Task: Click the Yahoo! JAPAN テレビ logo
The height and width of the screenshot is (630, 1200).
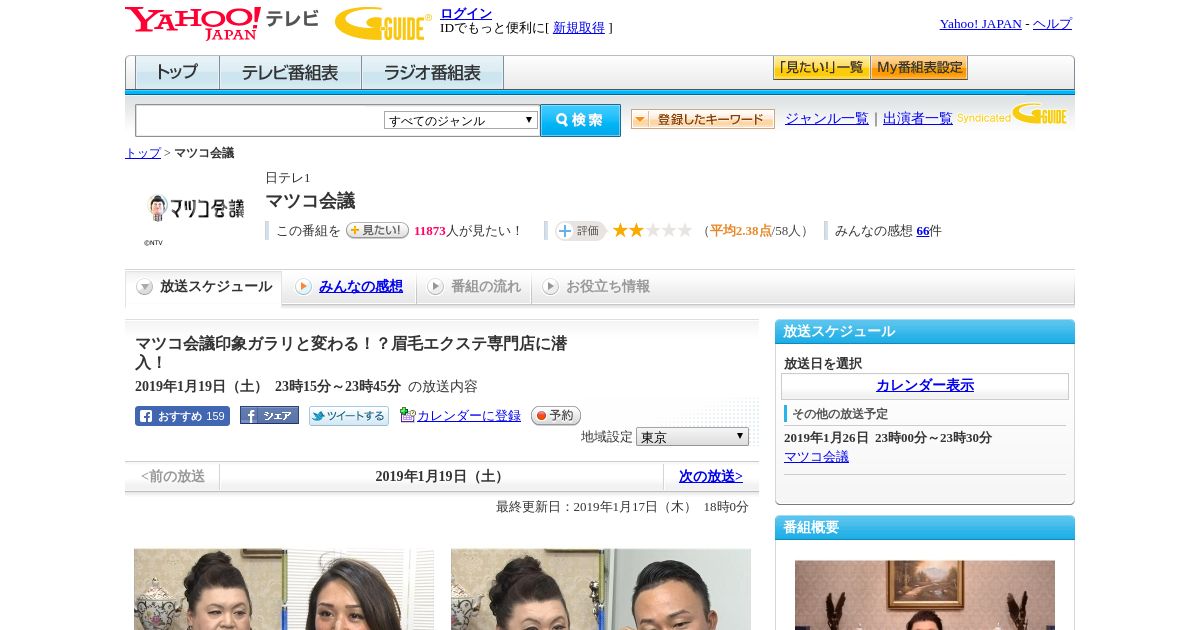Action: 222,23
